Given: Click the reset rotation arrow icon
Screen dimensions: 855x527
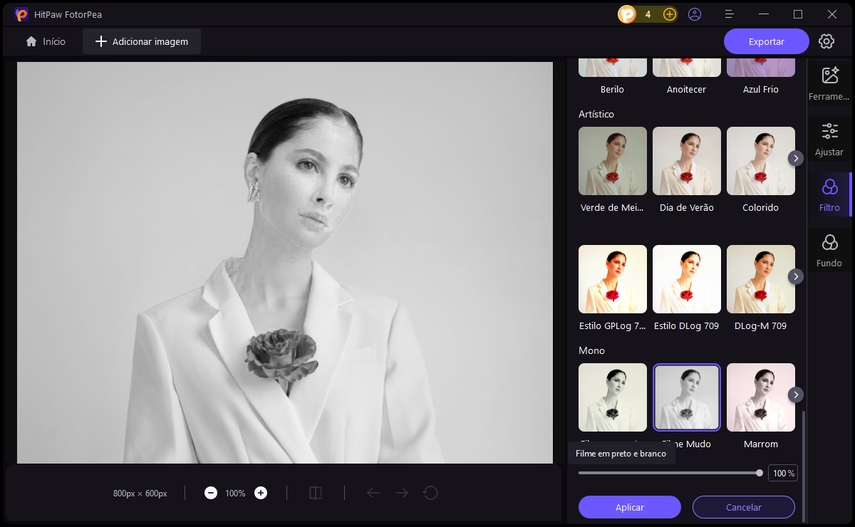Looking at the screenshot, I should [x=431, y=493].
